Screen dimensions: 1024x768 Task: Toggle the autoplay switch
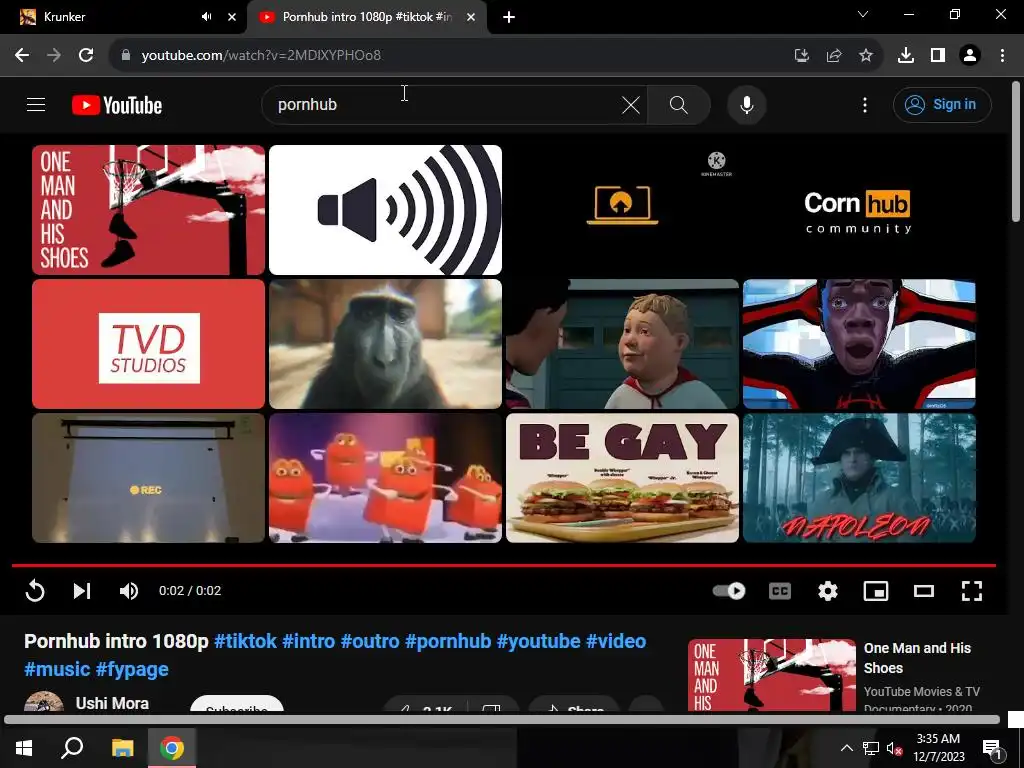729,591
